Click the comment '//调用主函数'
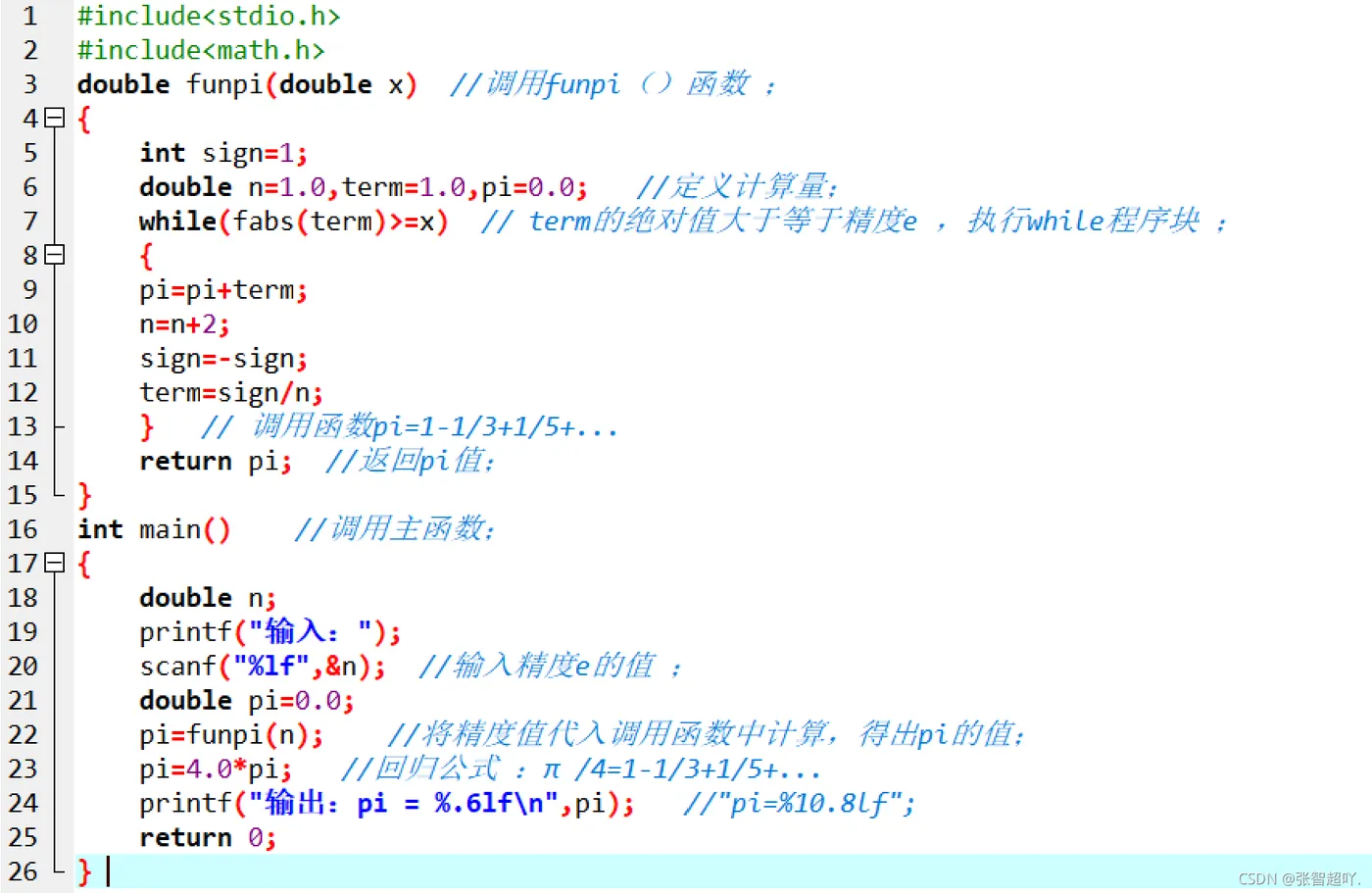 click(394, 529)
